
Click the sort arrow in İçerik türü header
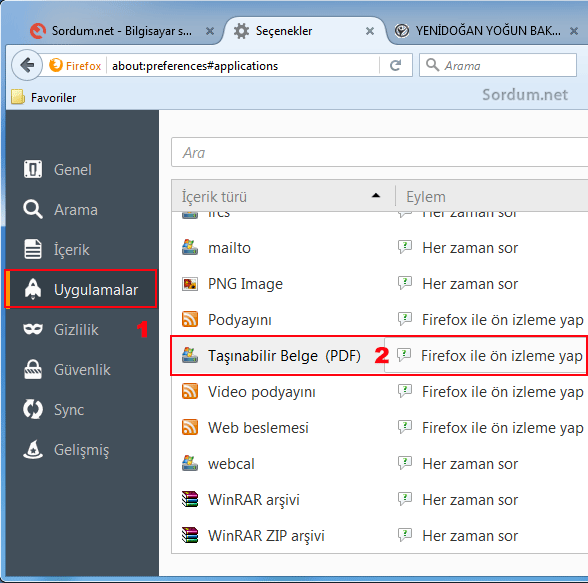point(376,195)
